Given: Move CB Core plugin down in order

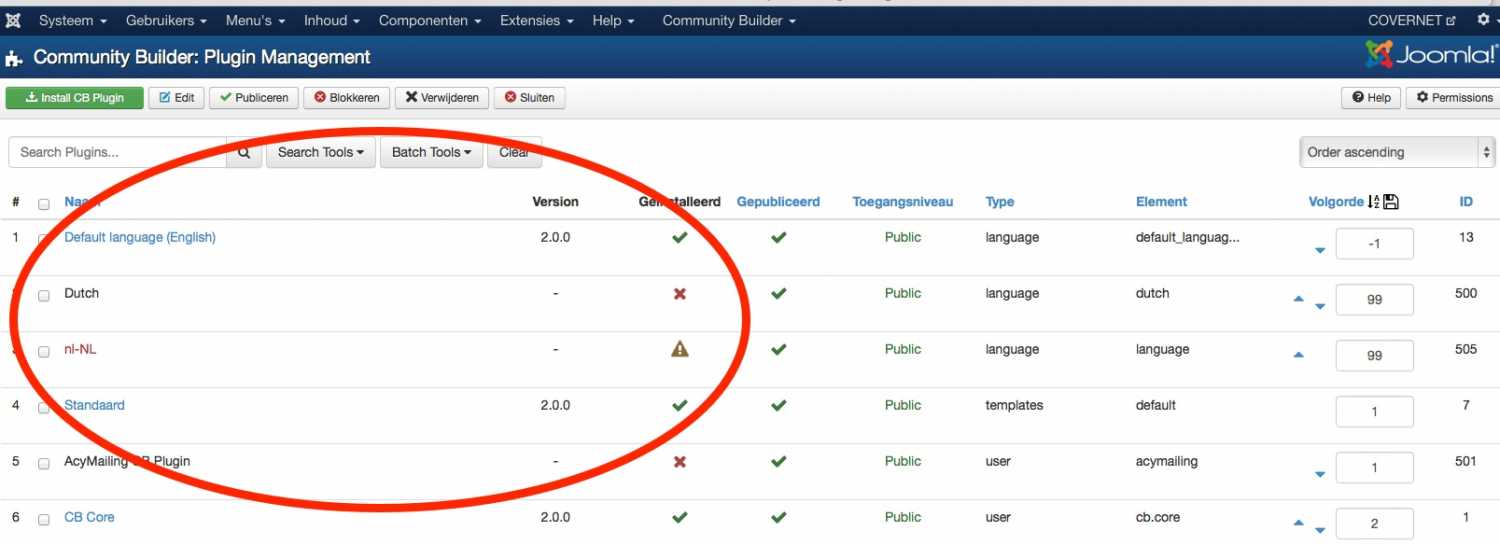Looking at the screenshot, I should tap(1320, 530).
